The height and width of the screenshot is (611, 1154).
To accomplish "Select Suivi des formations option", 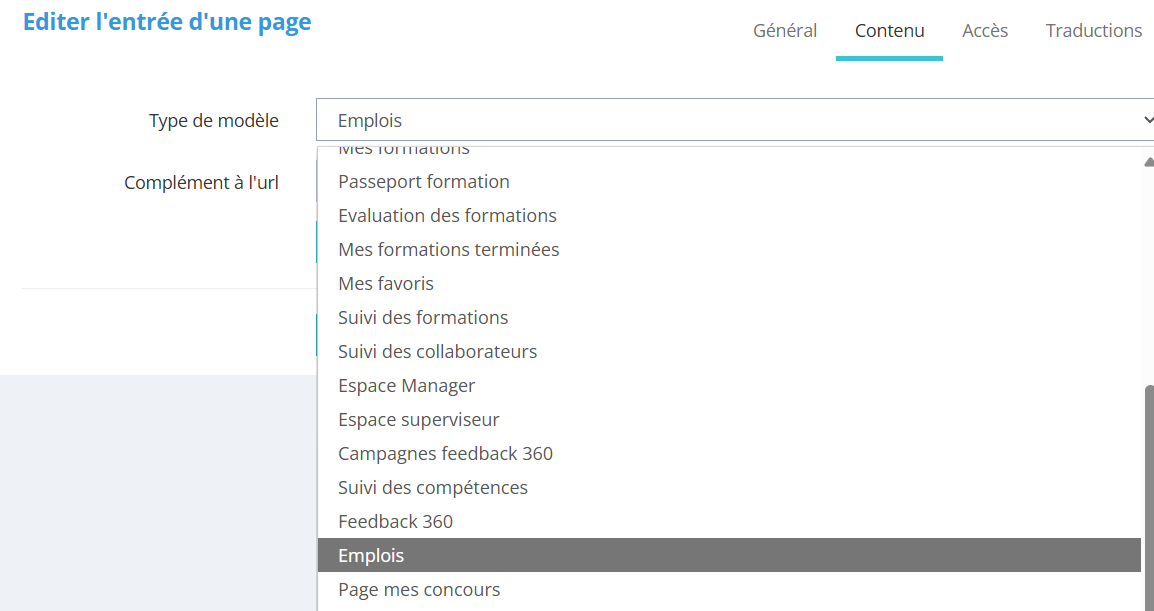I will tap(423, 318).
